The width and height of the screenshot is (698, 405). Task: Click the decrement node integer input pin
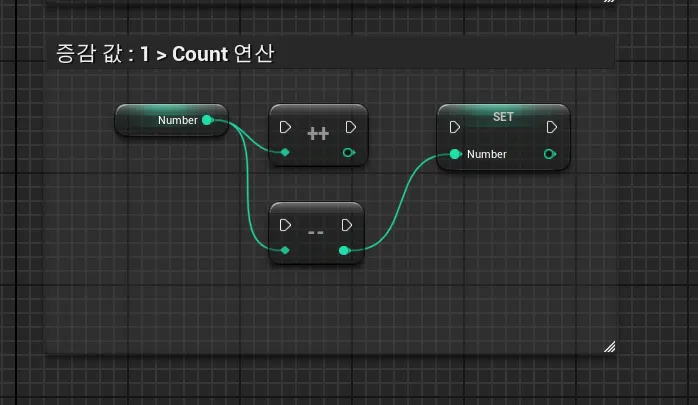click(x=285, y=250)
